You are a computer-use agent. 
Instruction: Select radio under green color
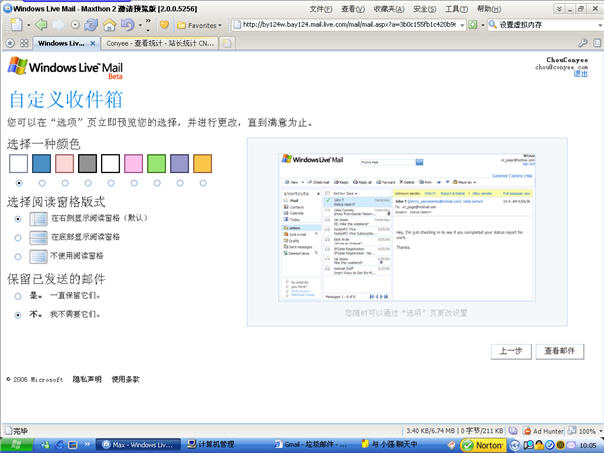tap(157, 183)
